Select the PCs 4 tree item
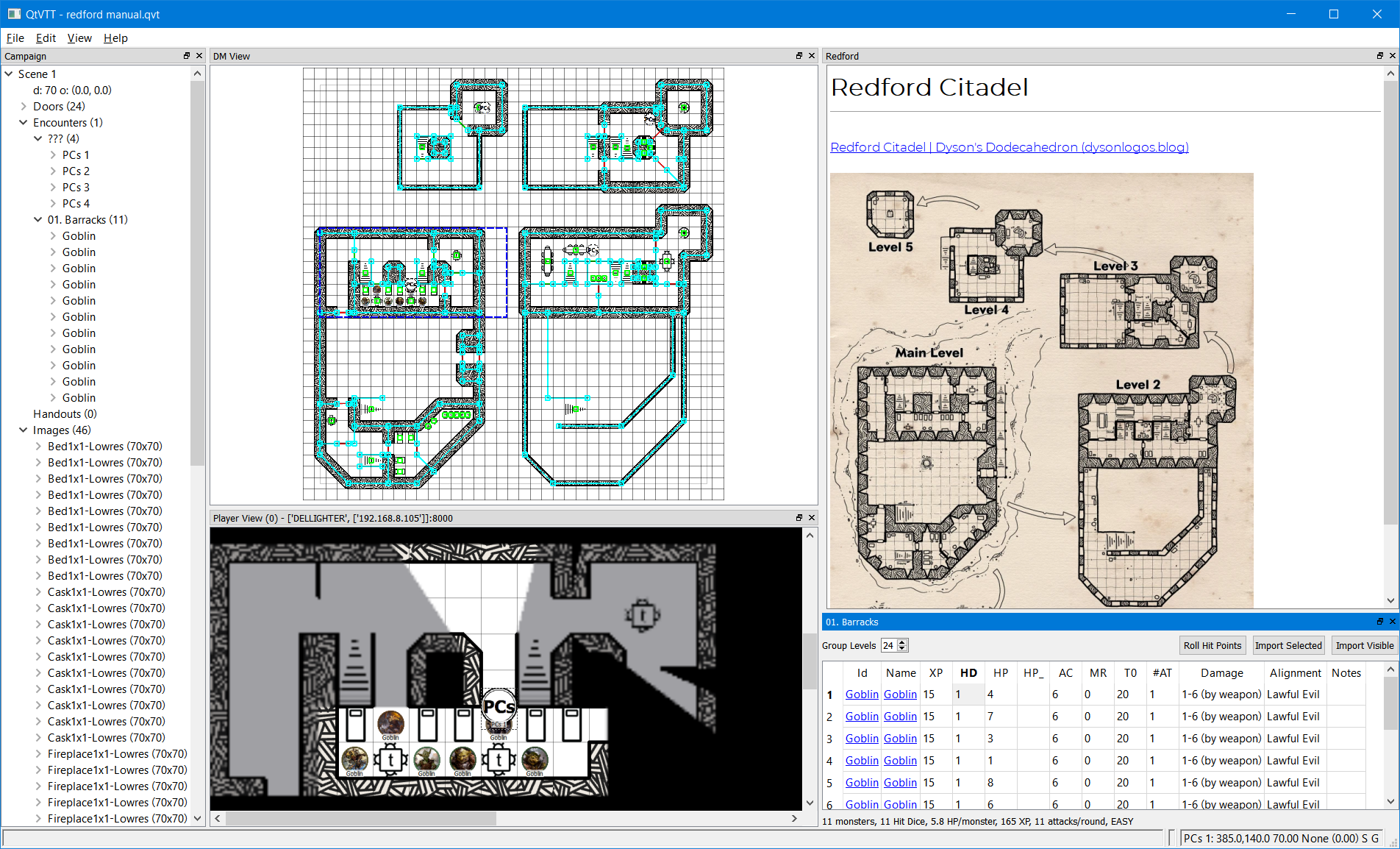The height and width of the screenshot is (849, 1400). coord(76,204)
